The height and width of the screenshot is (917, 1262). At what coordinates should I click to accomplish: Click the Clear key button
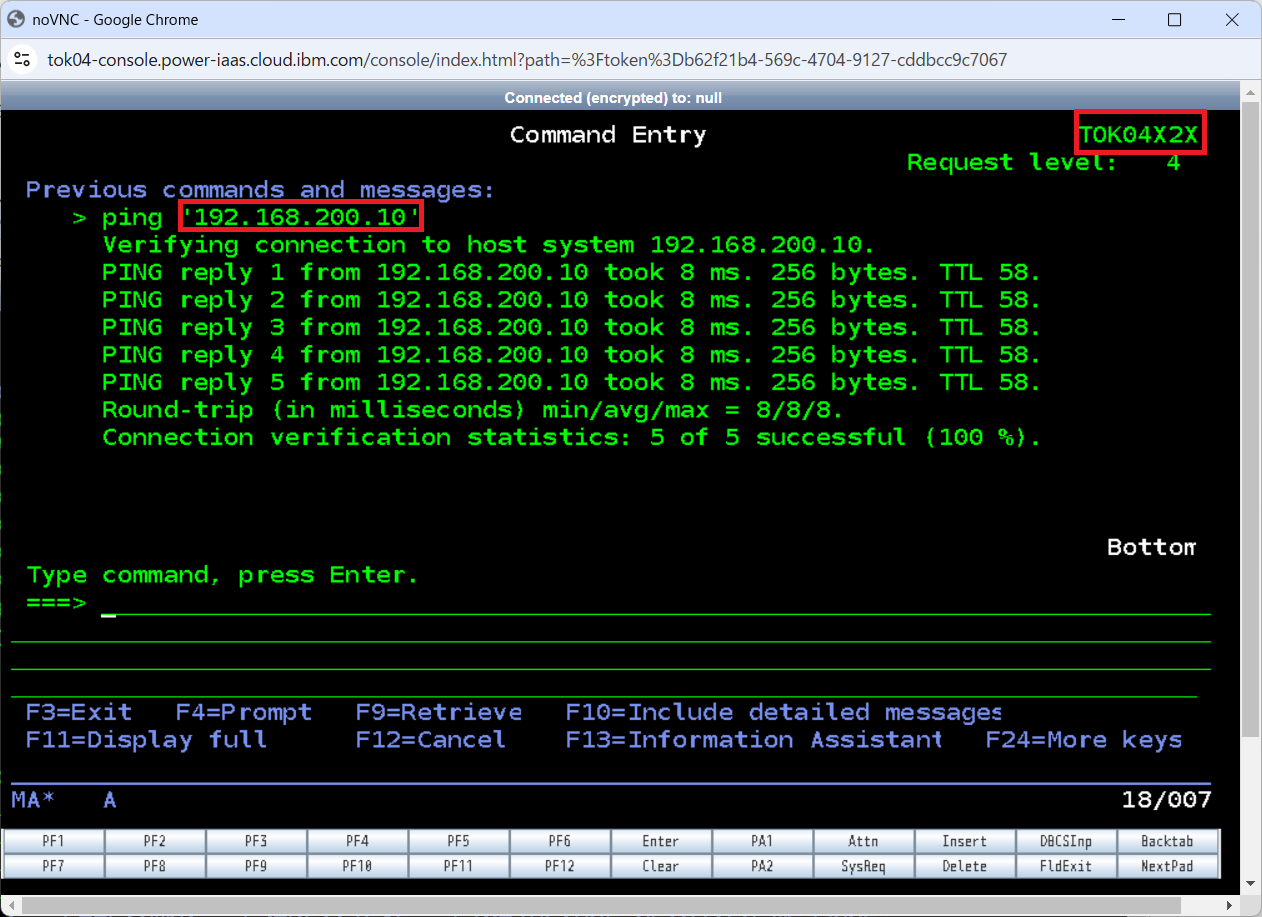(x=661, y=866)
